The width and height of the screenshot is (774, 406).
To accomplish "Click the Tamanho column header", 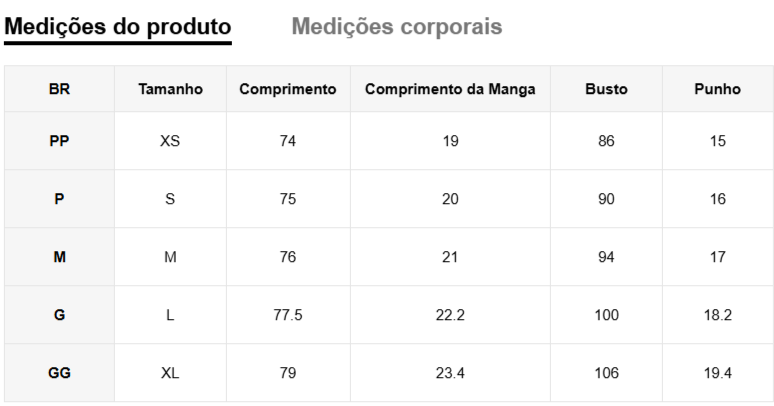I will tap(170, 89).
